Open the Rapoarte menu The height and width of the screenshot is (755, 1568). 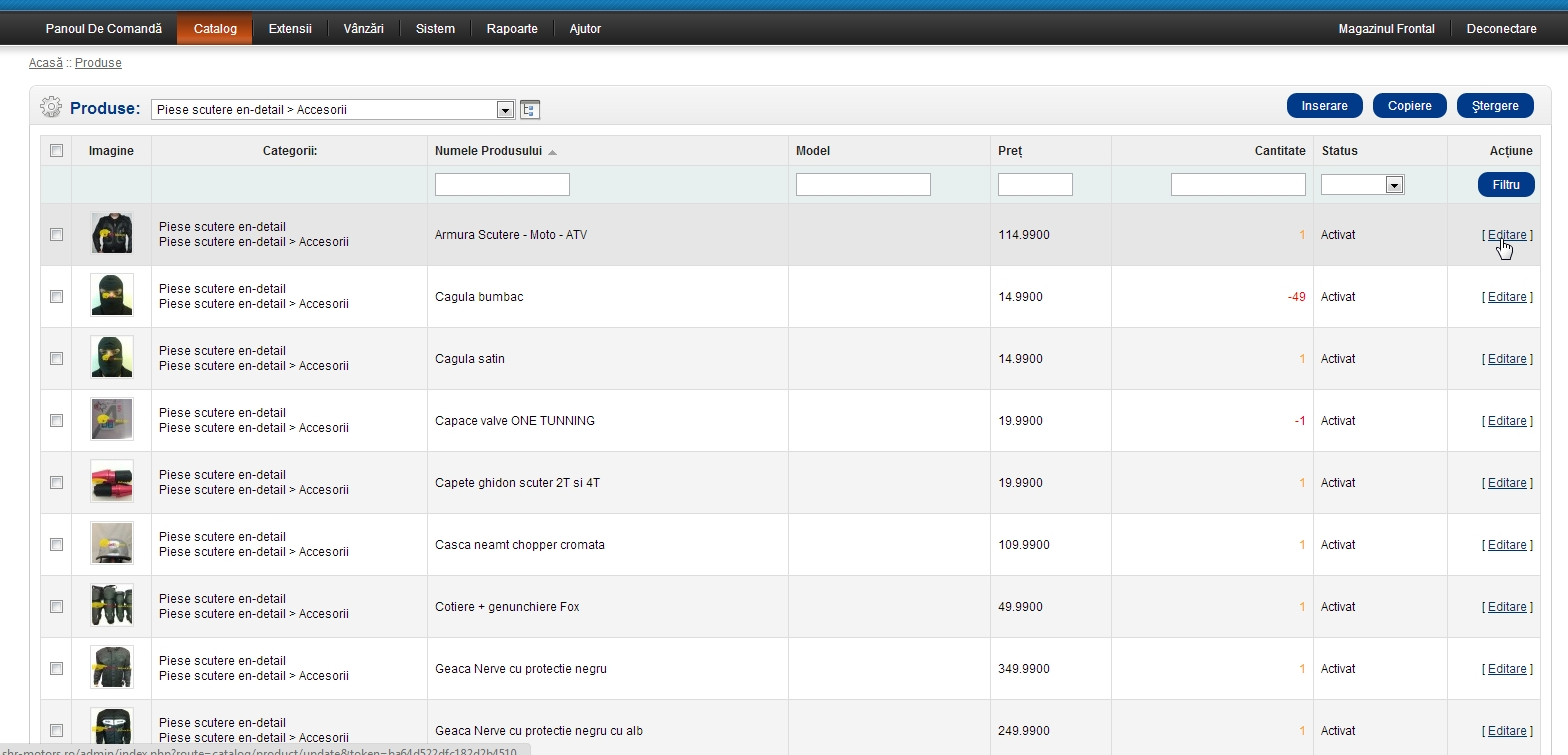point(512,29)
